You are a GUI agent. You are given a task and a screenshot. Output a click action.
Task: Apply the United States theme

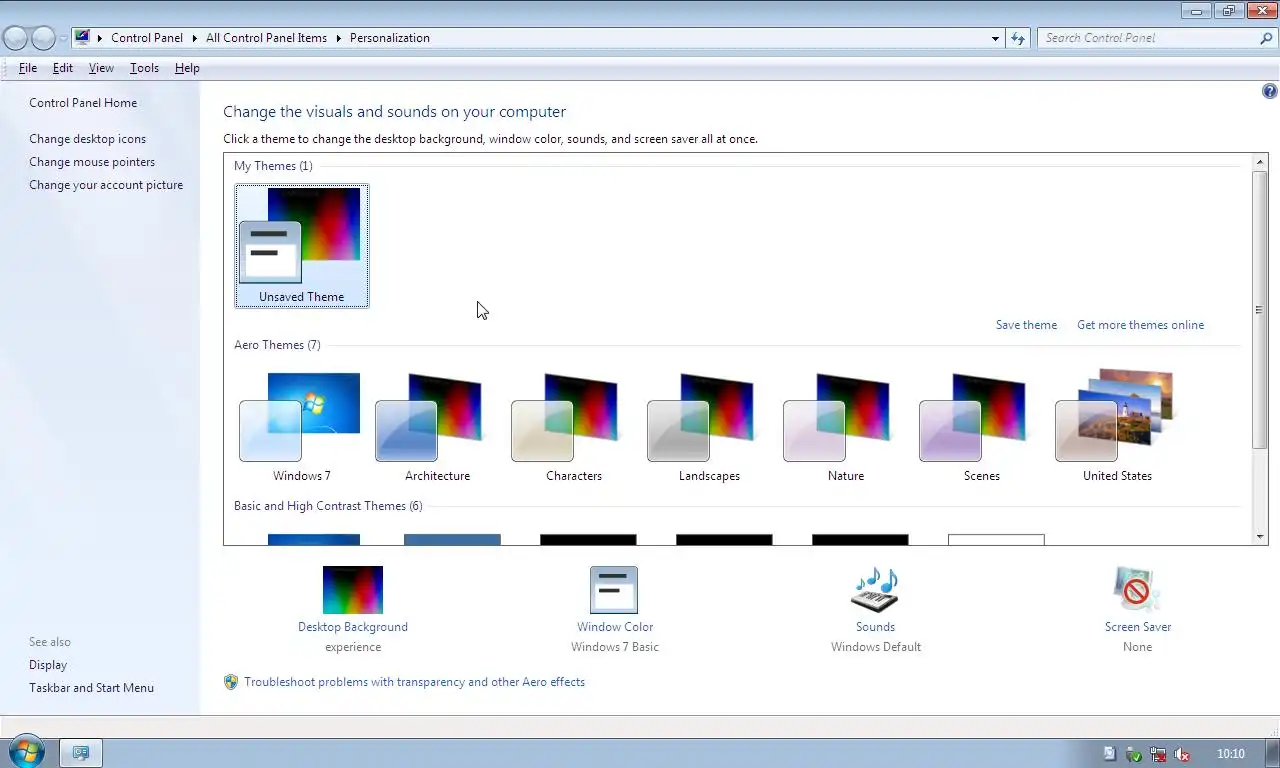1118,427
